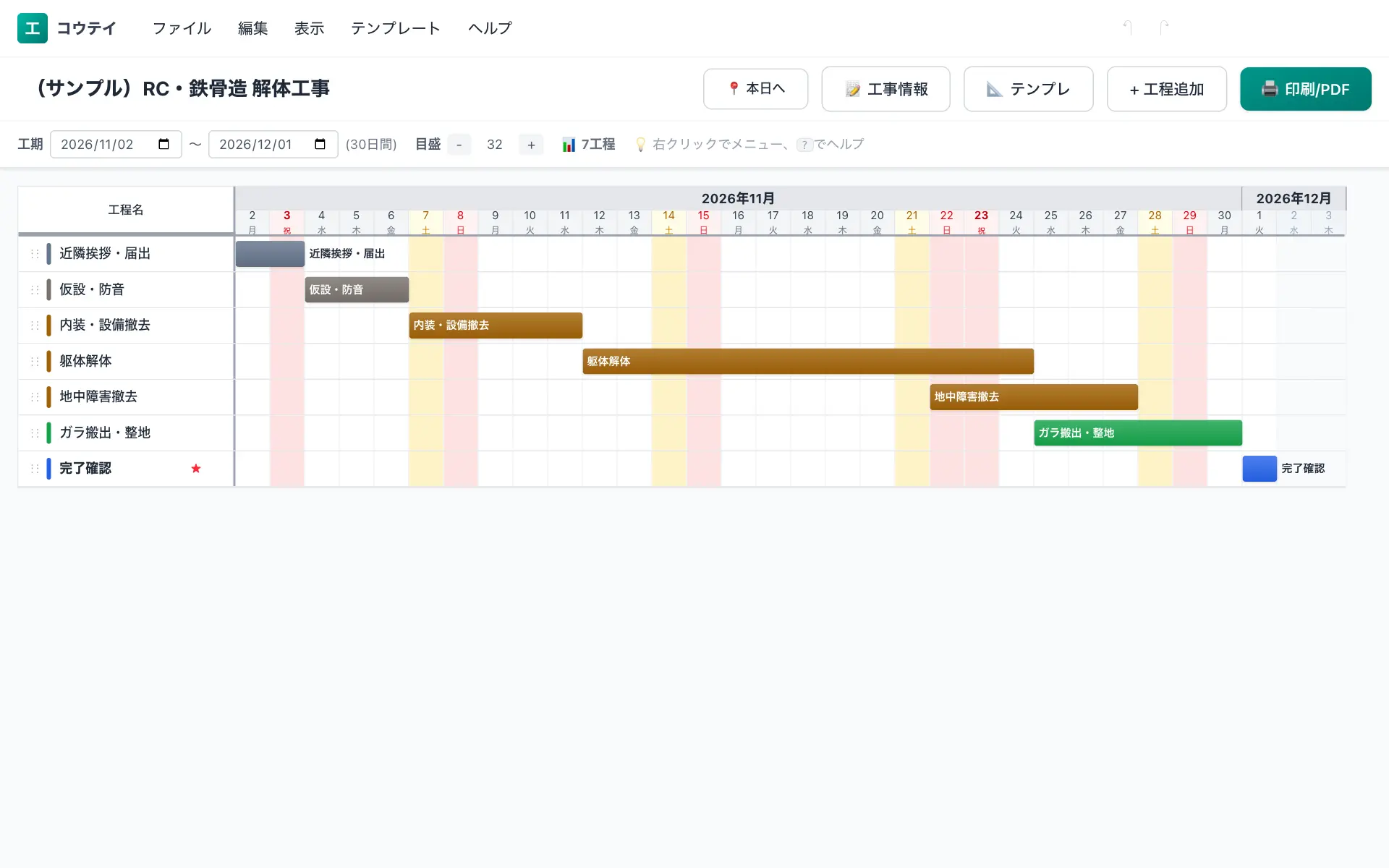Open 工事情報 dialog button

coord(885,89)
